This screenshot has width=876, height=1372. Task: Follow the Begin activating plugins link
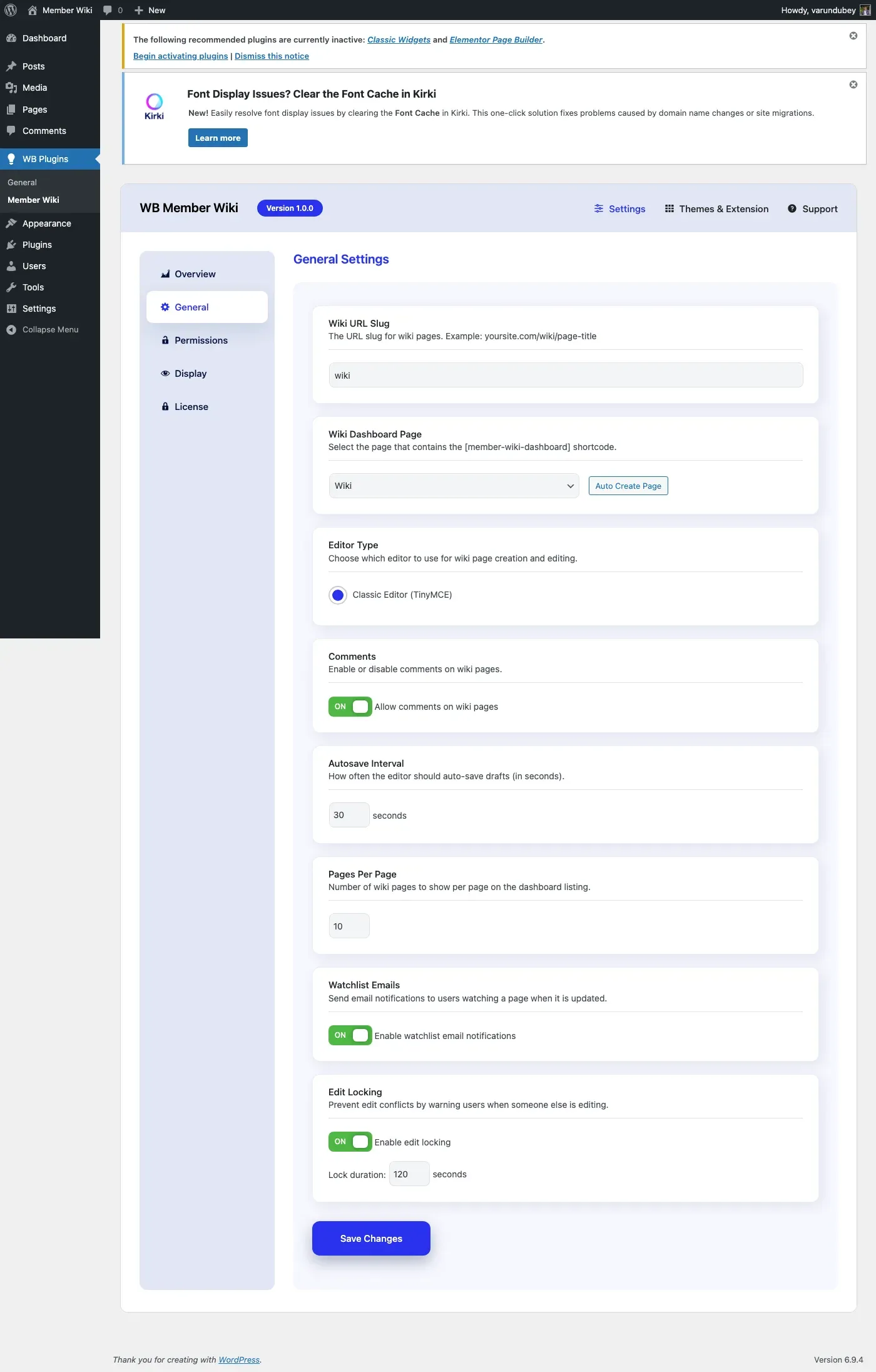pos(180,56)
